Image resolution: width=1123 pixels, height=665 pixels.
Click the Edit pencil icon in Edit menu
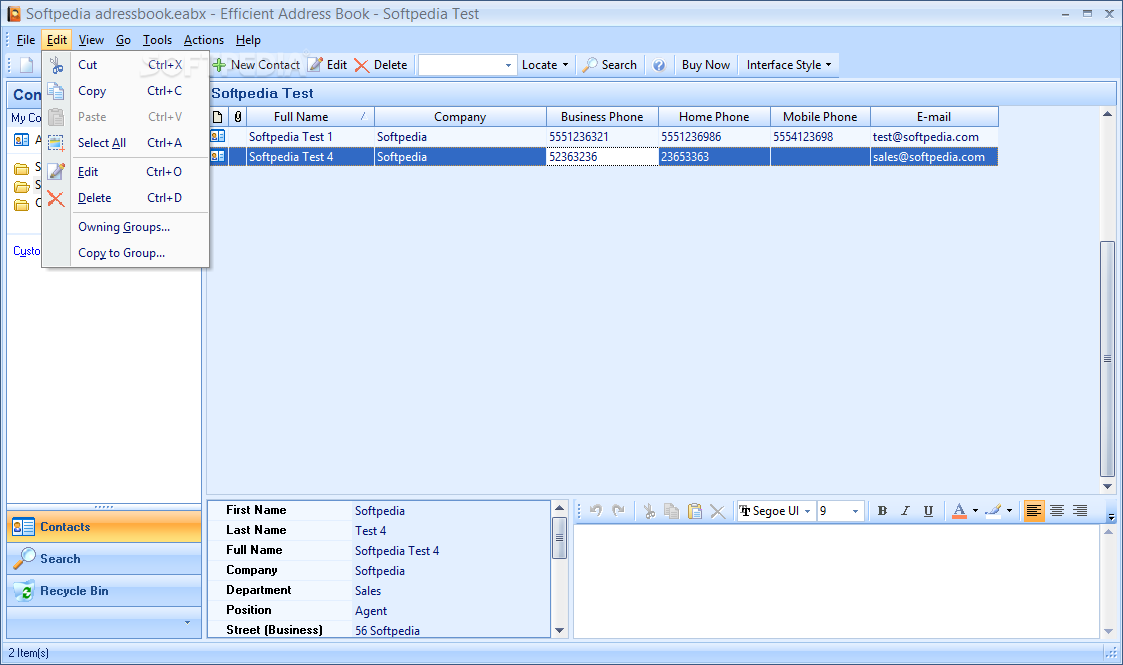tap(56, 172)
